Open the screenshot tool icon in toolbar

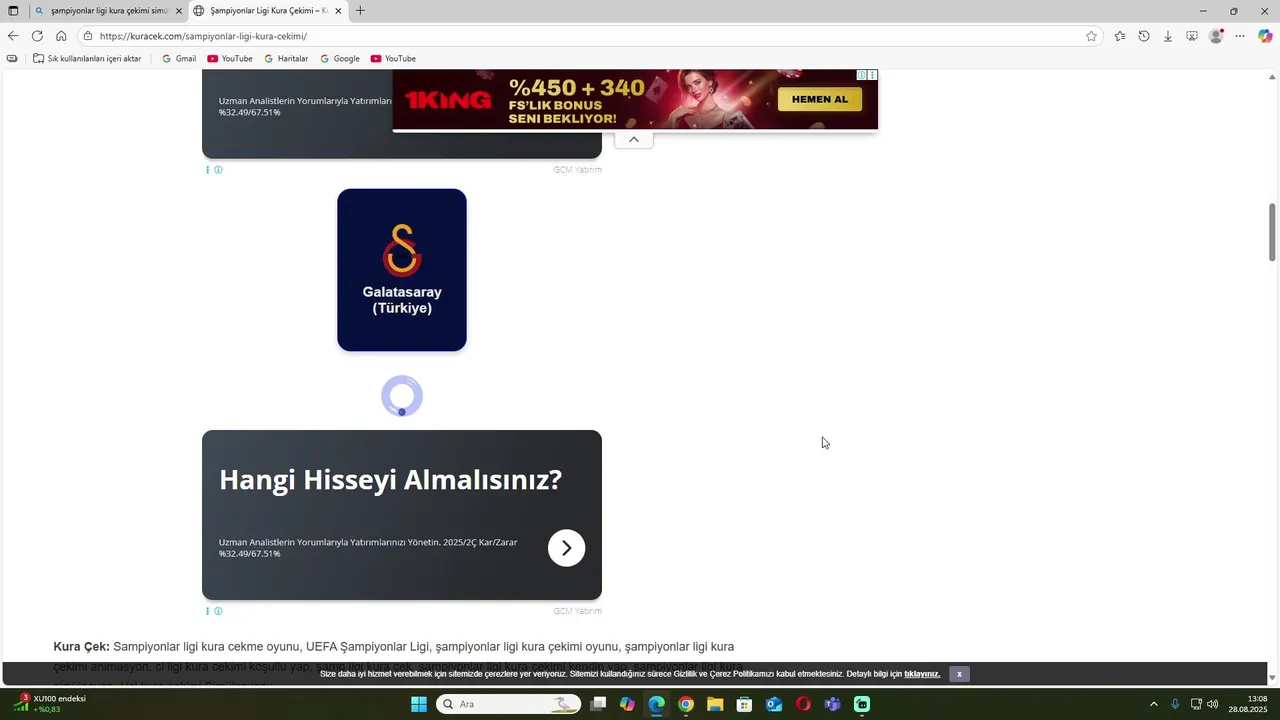point(1192,36)
